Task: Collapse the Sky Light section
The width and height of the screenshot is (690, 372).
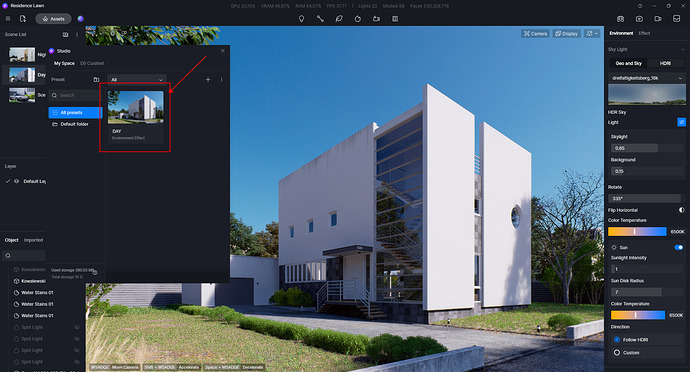Action: coord(683,49)
